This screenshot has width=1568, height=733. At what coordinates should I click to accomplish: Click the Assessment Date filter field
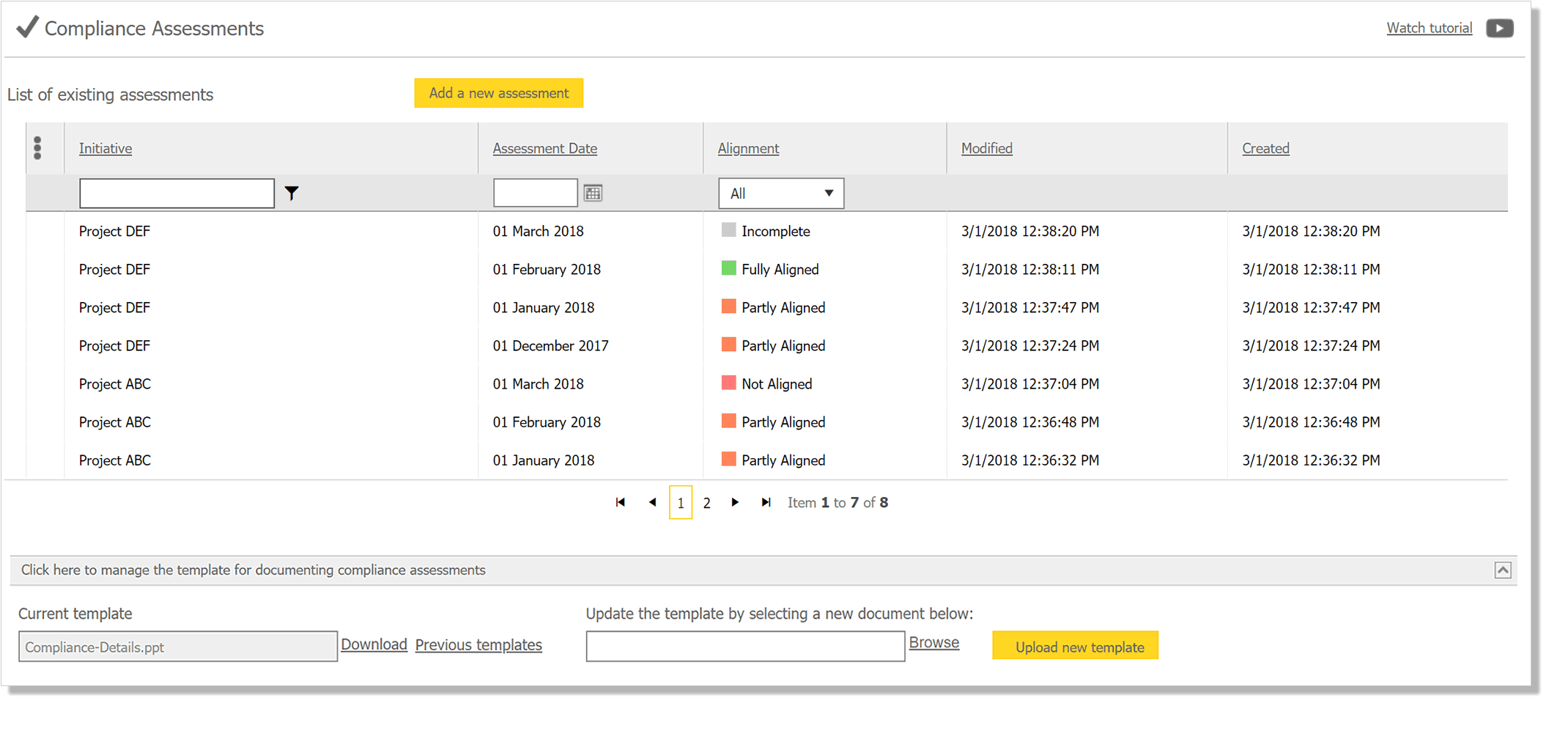point(536,193)
